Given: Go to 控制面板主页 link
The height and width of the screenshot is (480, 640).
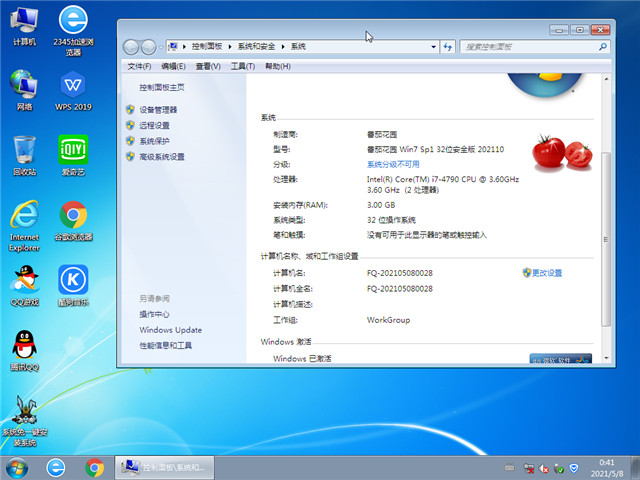Looking at the screenshot, I should coord(162,87).
